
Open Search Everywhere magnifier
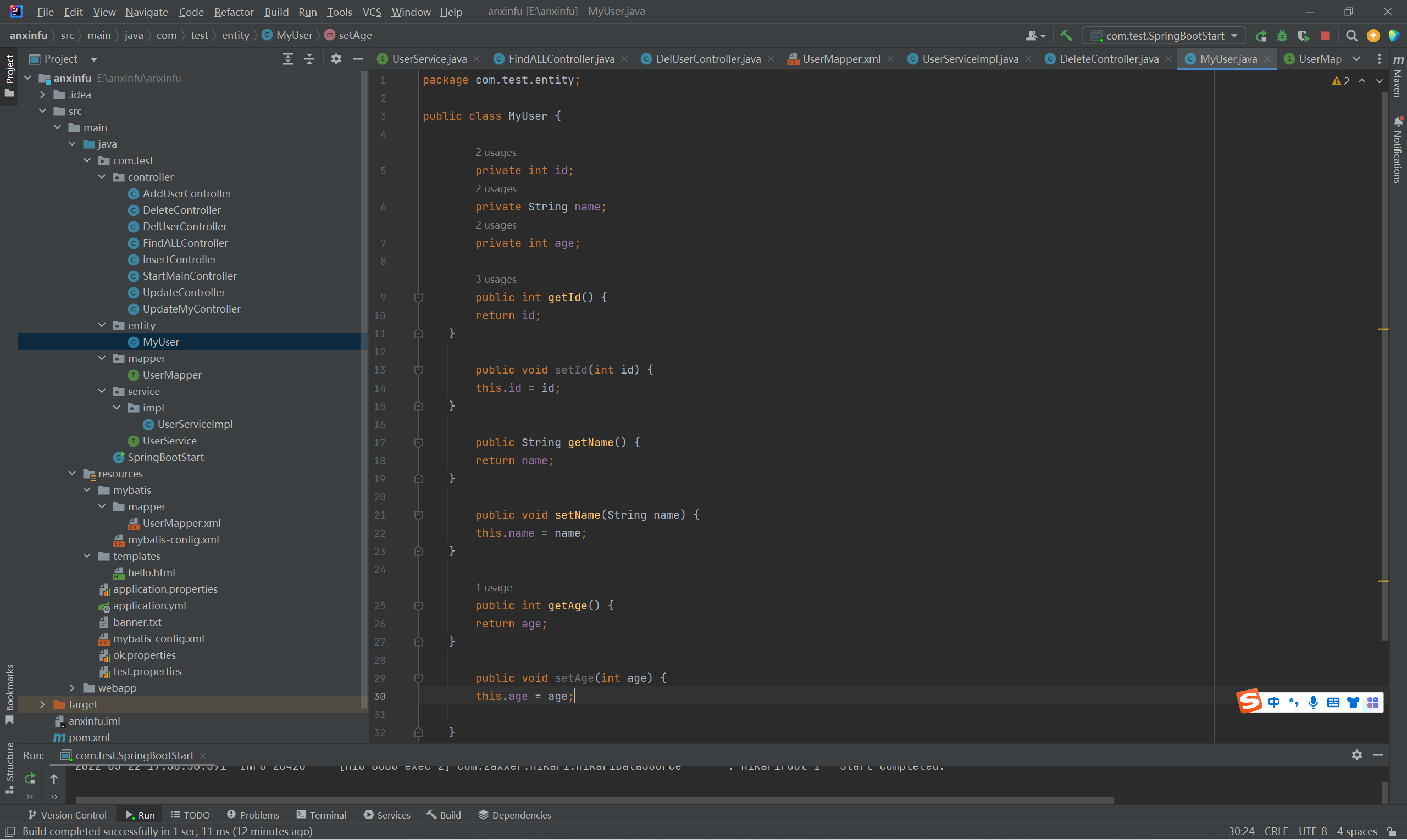(1351, 36)
